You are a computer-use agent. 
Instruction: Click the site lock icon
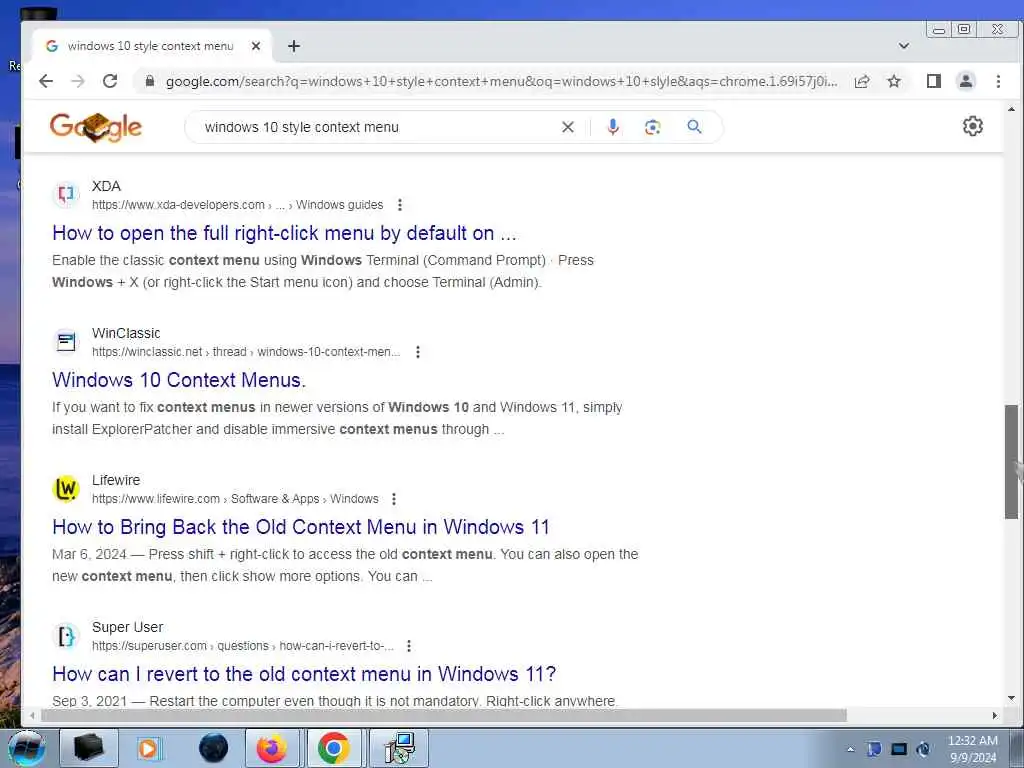coord(150,81)
